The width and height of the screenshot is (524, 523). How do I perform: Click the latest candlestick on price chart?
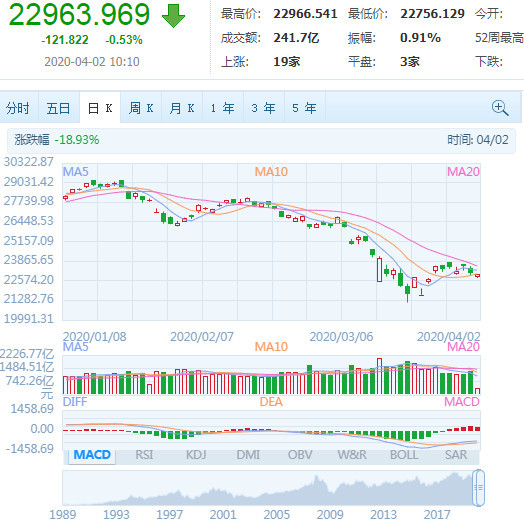[478, 276]
